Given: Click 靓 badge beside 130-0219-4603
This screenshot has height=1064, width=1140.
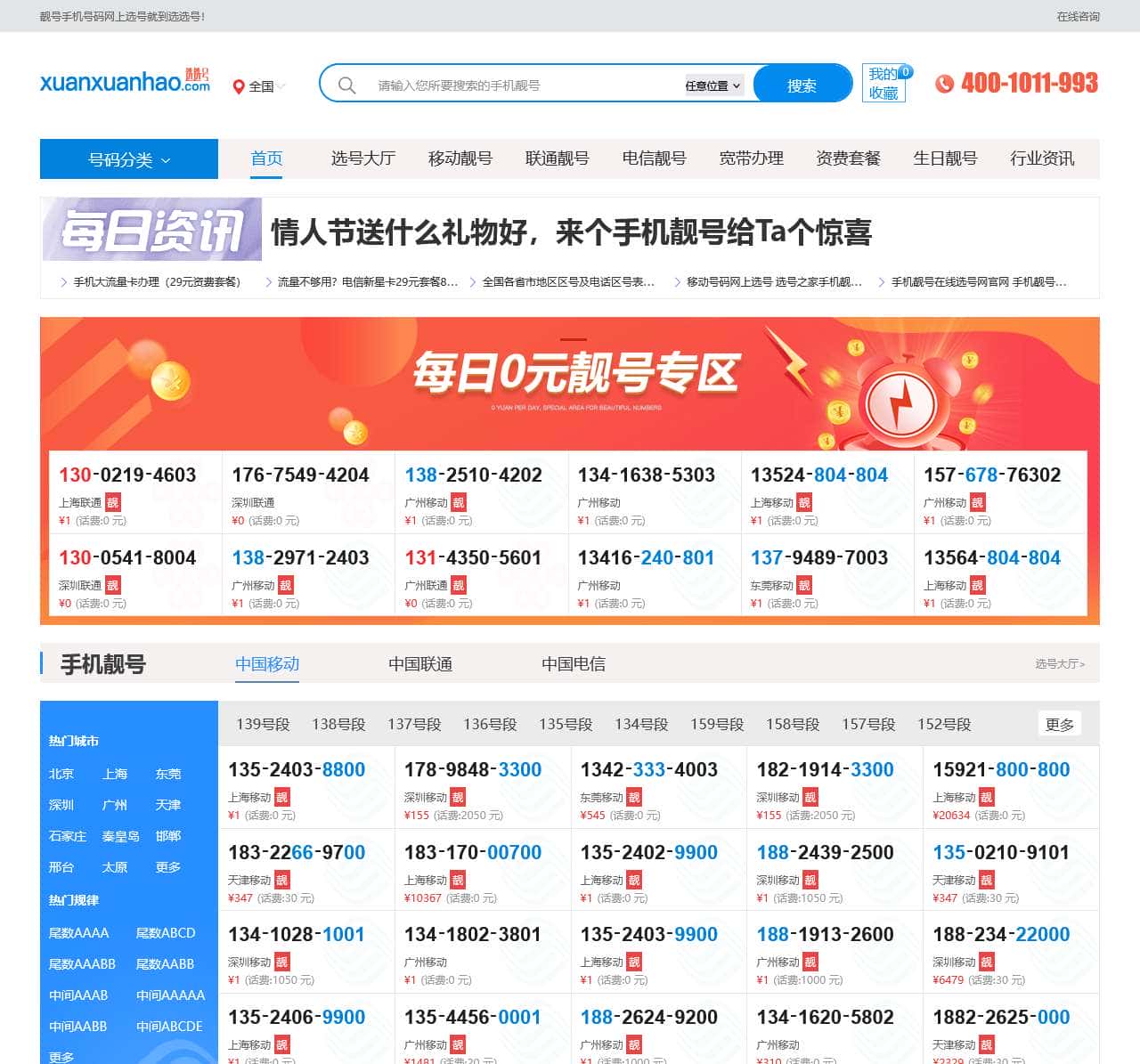Looking at the screenshot, I should coord(112,502).
